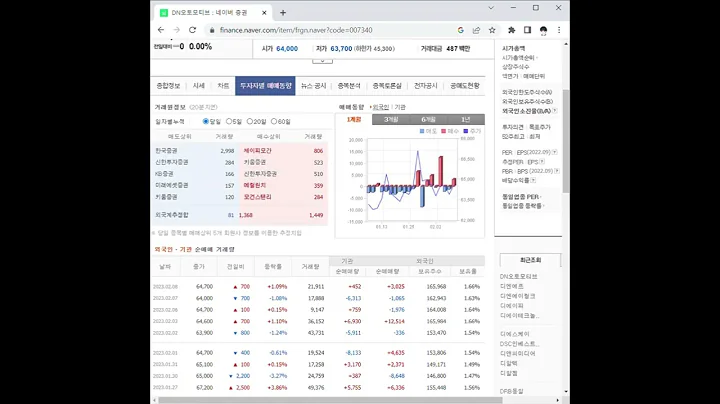The image size is (720, 404).
Task: Click the 1개월 trading trend chart
Action: (410, 180)
